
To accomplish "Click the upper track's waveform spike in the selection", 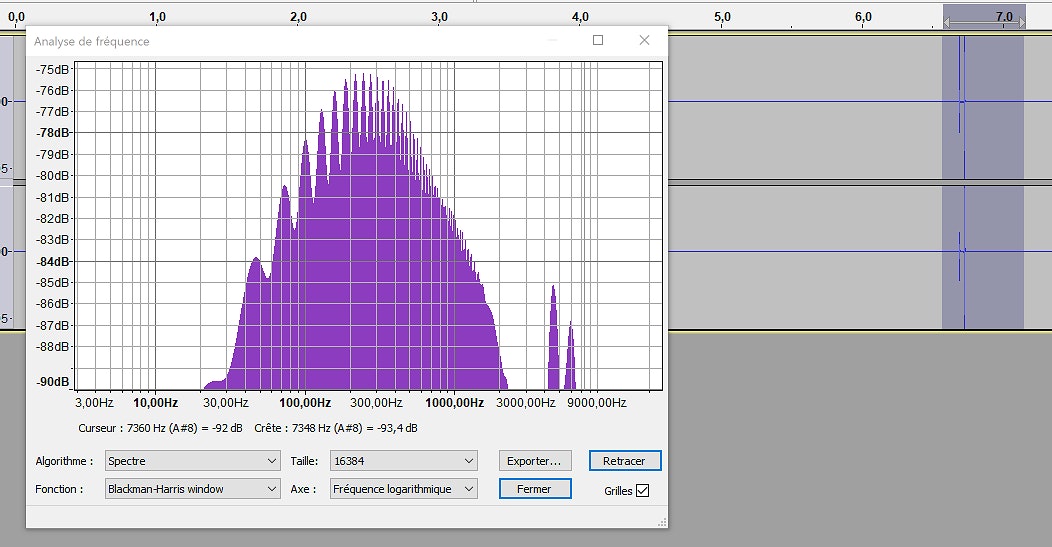I will tap(962, 101).
